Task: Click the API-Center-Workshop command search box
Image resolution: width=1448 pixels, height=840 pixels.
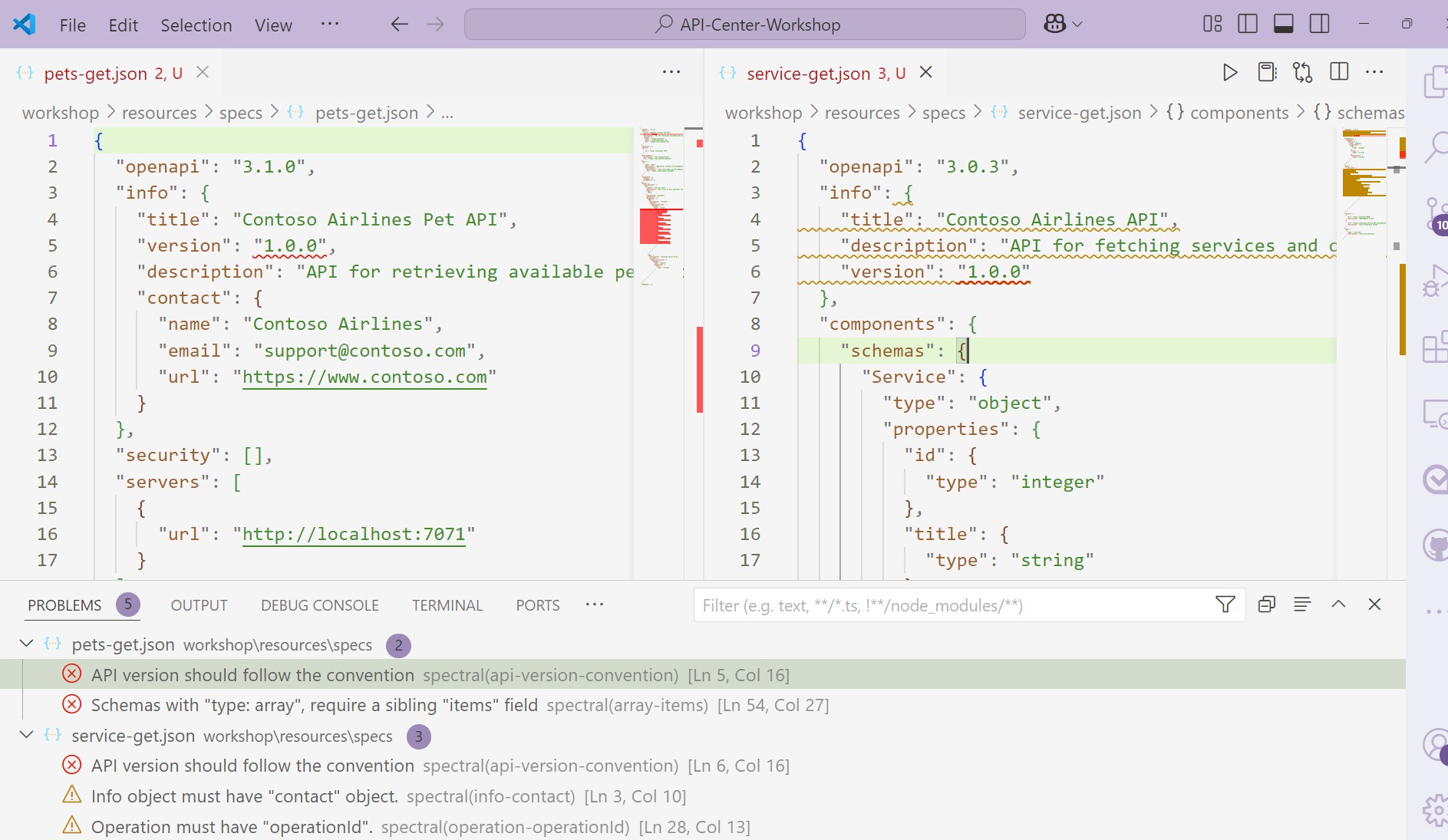Action: click(x=744, y=25)
